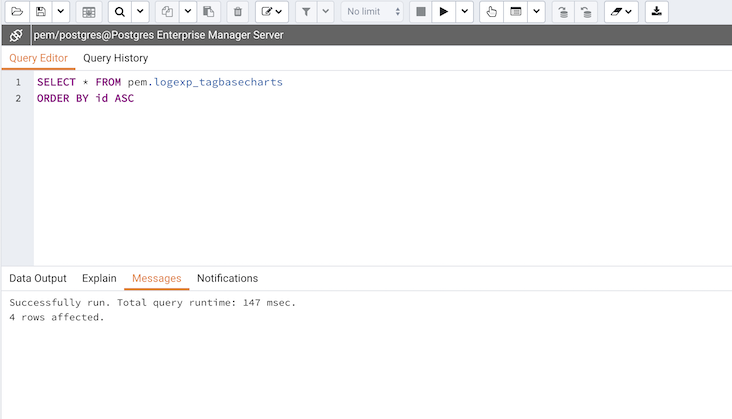Open the No limit rows selector
Image resolution: width=732 pixels, height=419 pixels.
point(373,12)
